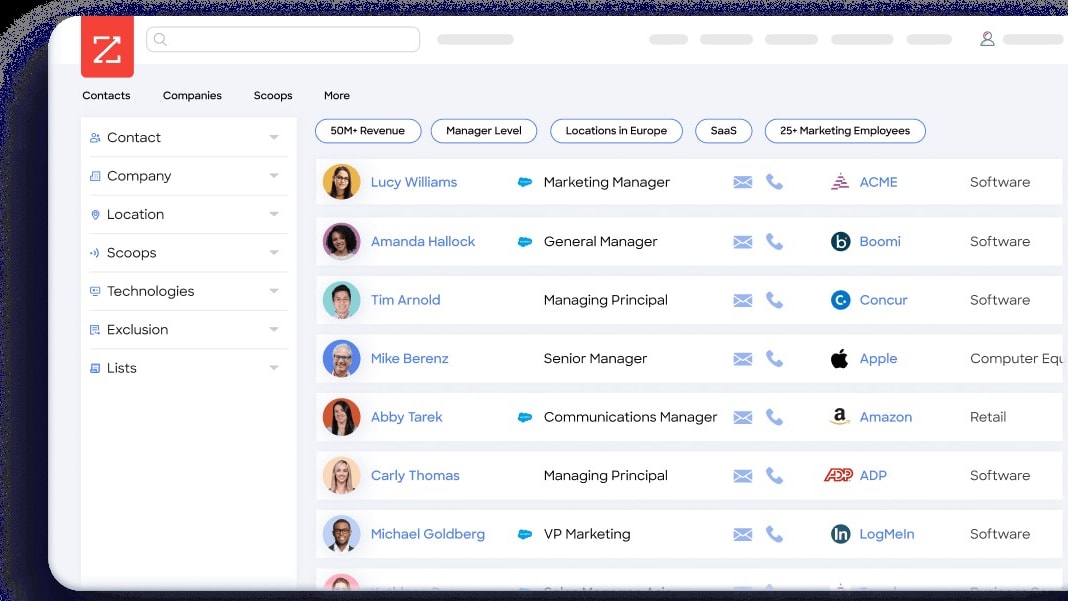
Task: Click the Amazon company logo
Action: (x=840, y=417)
